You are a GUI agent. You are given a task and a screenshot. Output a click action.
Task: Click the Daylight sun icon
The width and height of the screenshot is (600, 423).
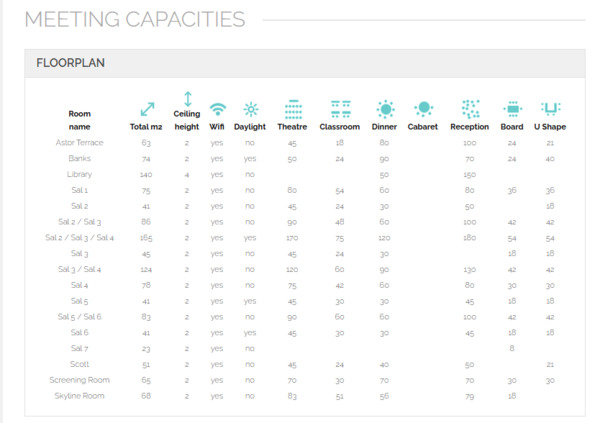coord(250,109)
